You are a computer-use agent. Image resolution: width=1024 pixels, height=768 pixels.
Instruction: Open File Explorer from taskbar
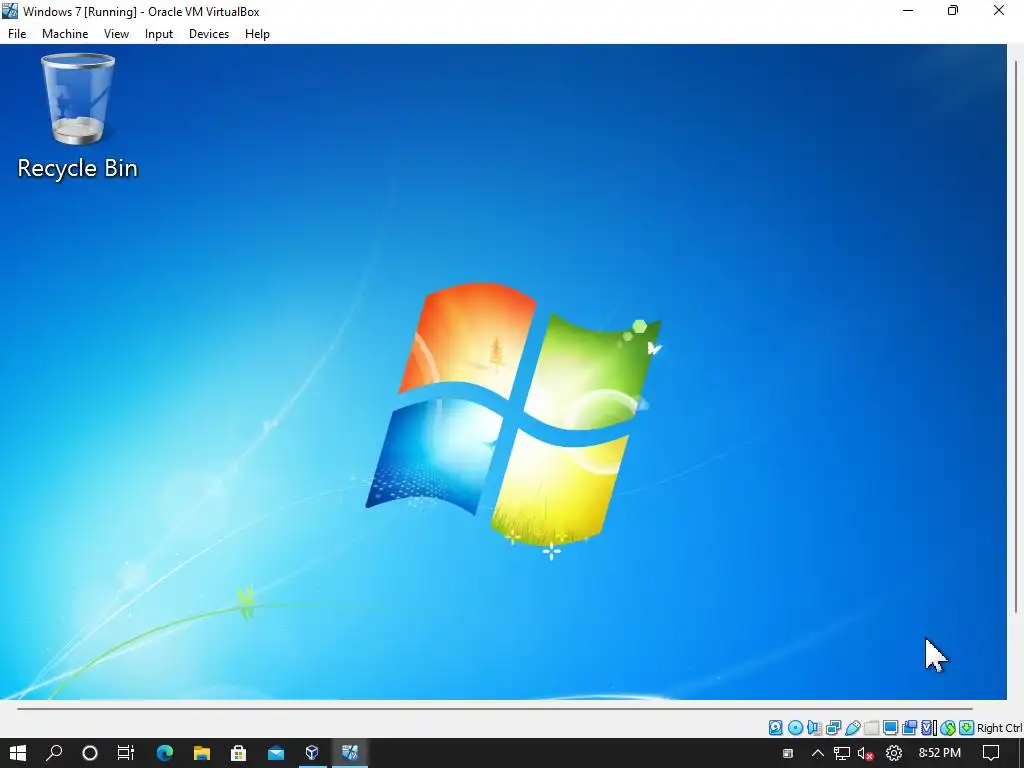202,753
